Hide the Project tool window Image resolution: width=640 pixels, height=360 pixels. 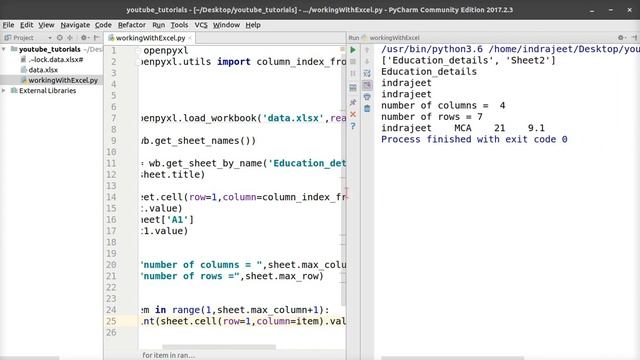point(97,38)
